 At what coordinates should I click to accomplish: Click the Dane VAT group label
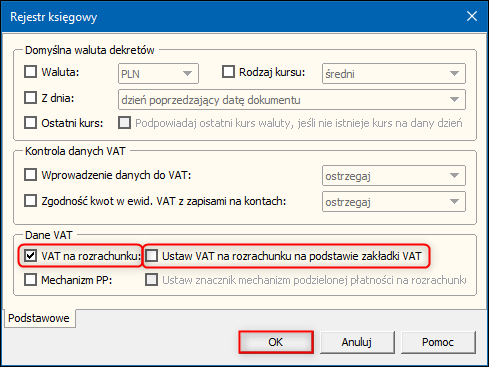(49, 235)
